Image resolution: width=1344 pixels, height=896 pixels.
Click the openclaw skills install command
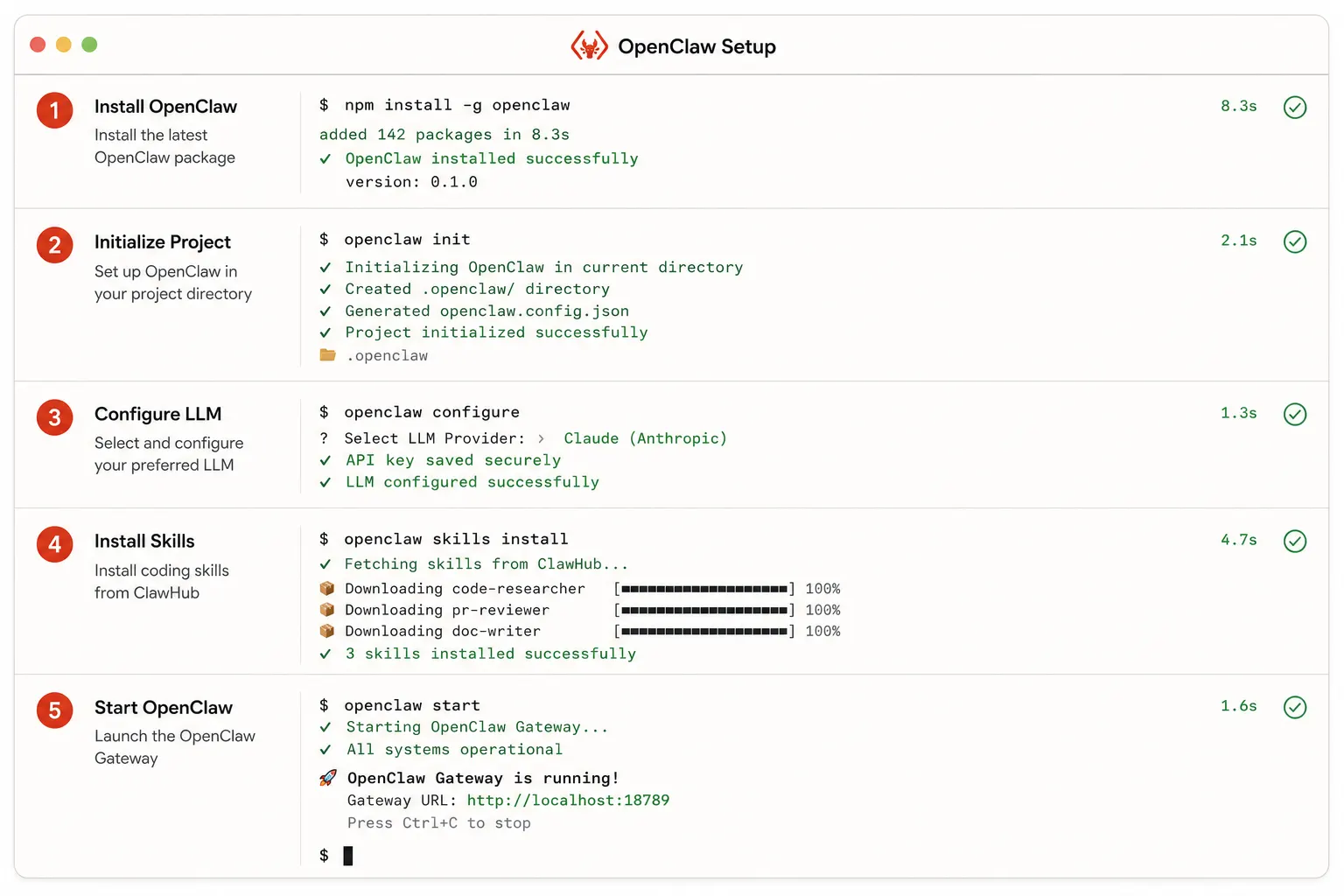pos(456,539)
